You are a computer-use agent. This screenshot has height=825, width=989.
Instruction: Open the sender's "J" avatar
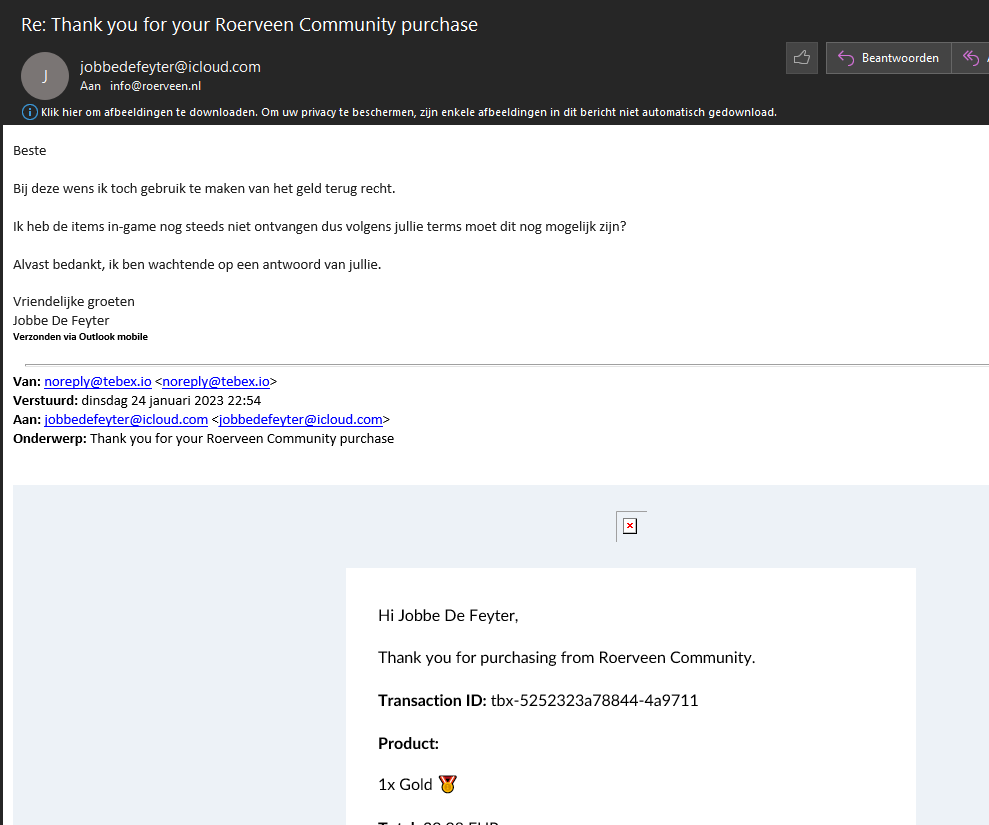pyautogui.click(x=45, y=76)
